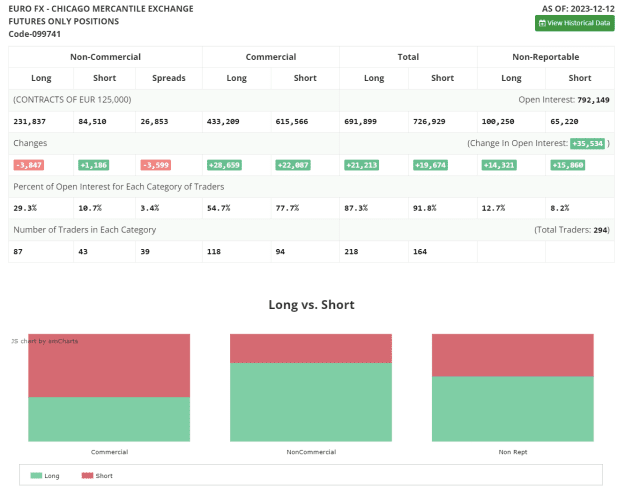
Task: Click the trader count 94
Action: tap(280, 252)
